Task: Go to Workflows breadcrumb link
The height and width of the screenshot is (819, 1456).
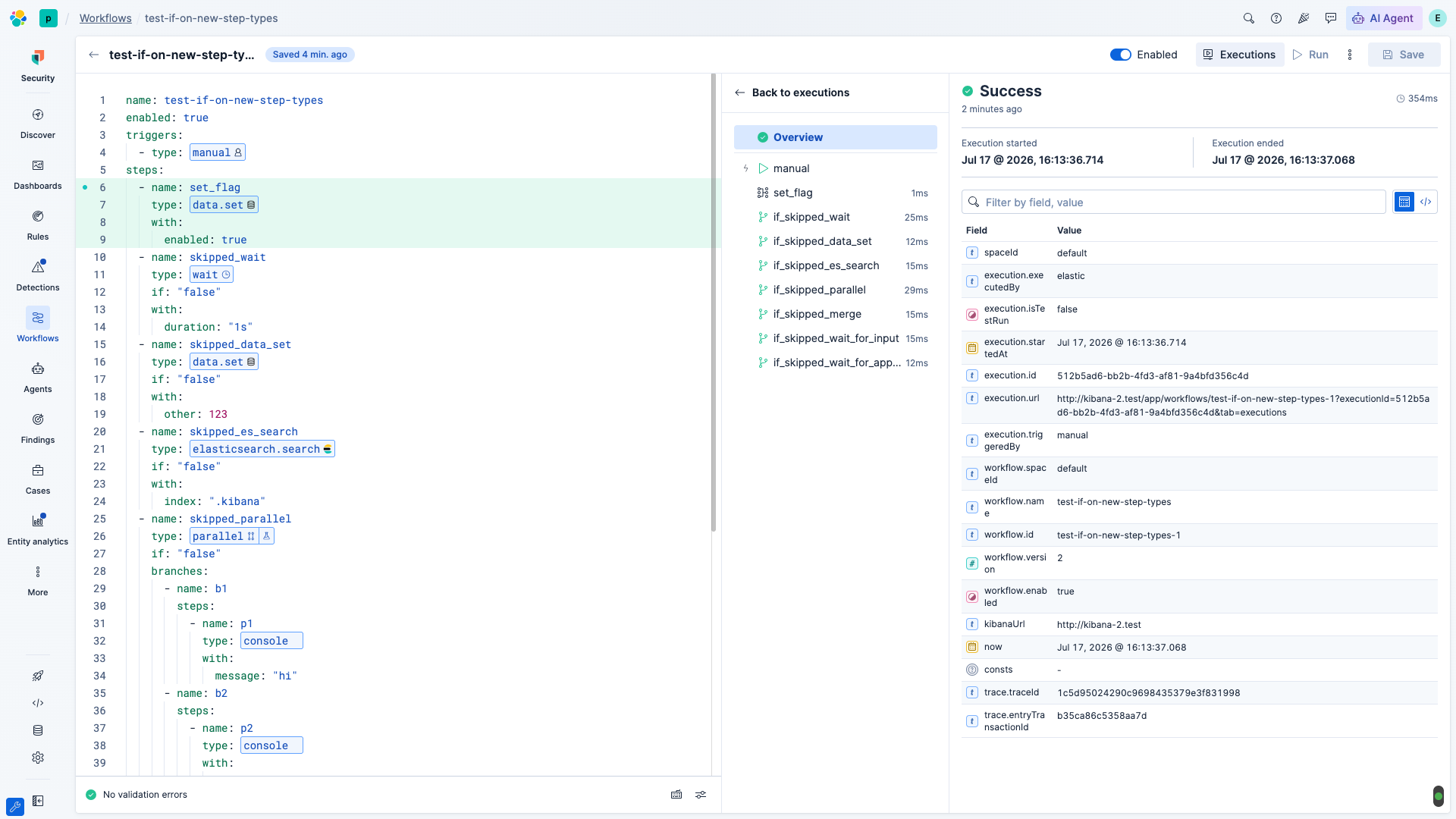Action: pyautogui.click(x=105, y=18)
